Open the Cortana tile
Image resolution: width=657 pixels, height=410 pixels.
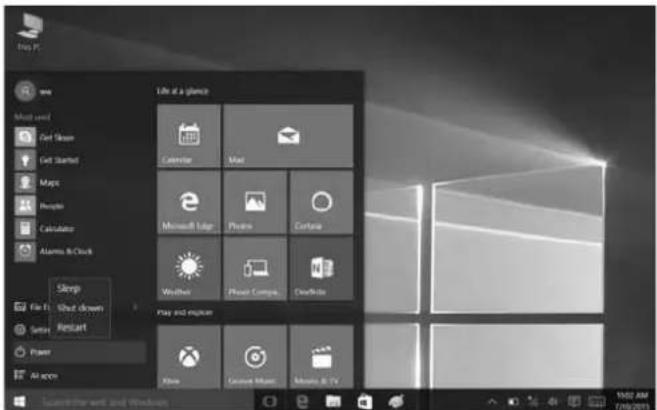pos(321,202)
